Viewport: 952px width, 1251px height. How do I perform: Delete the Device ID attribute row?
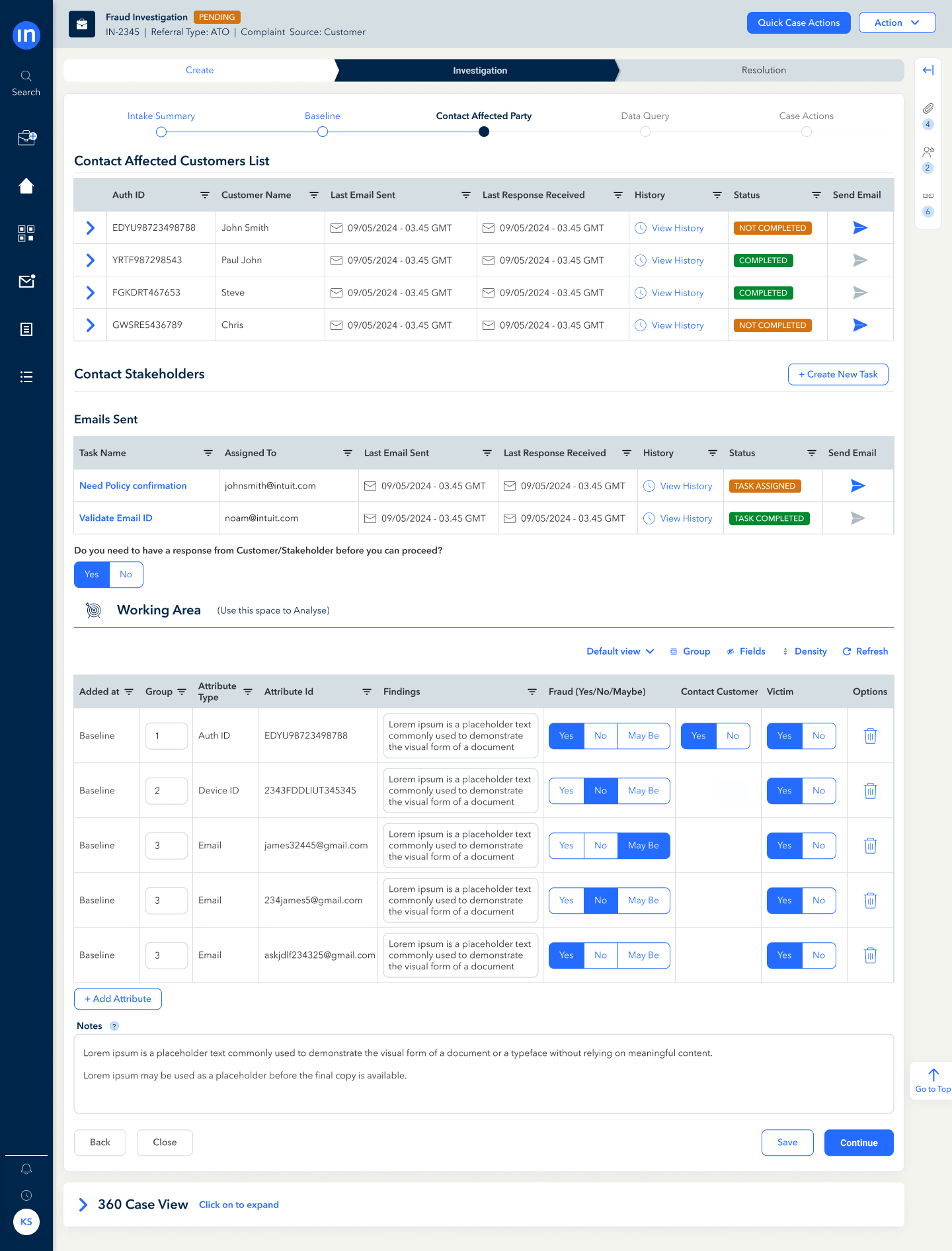point(870,791)
